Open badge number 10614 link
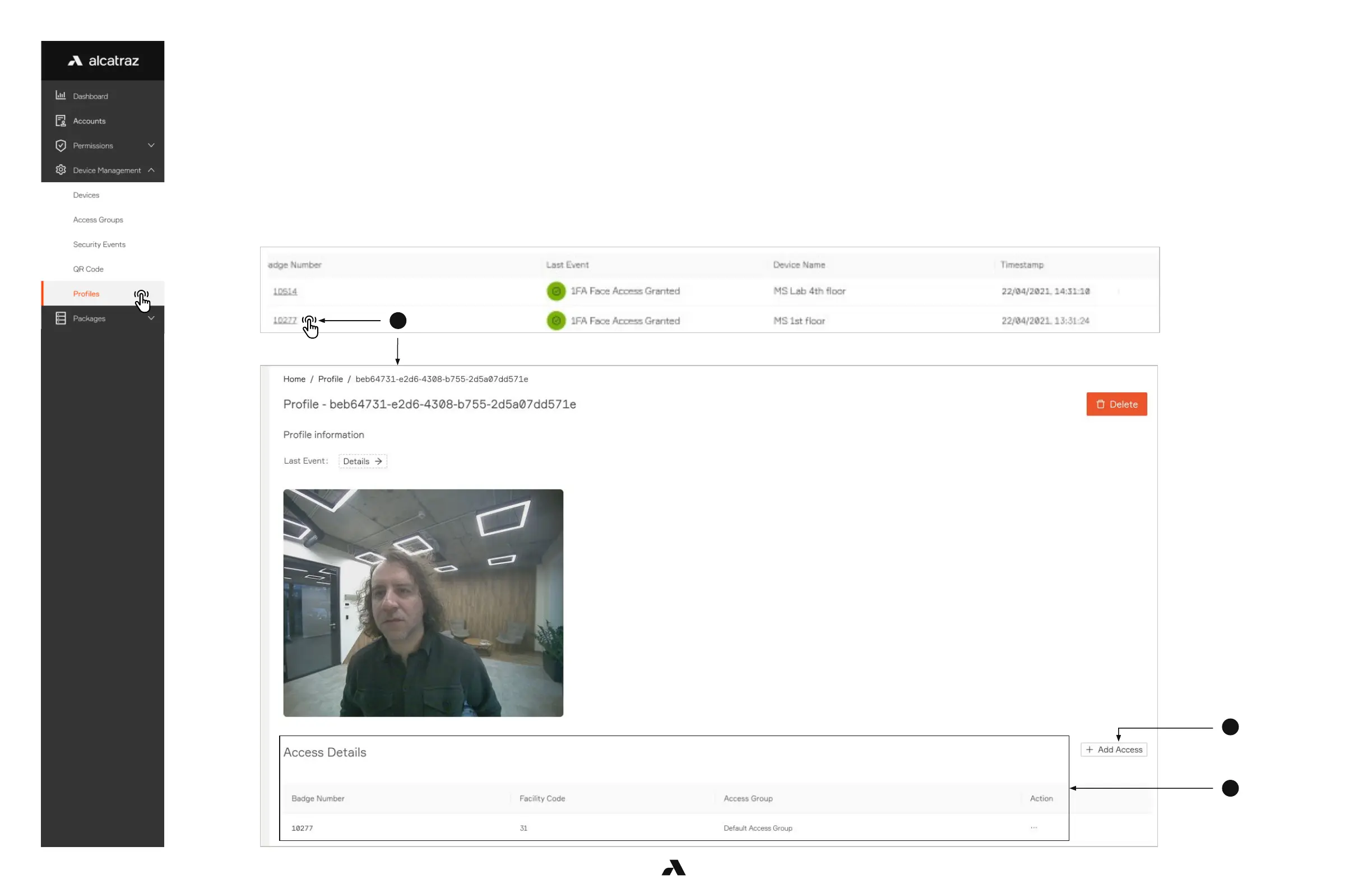Screen dimensions: 1372x888 [x=285, y=291]
